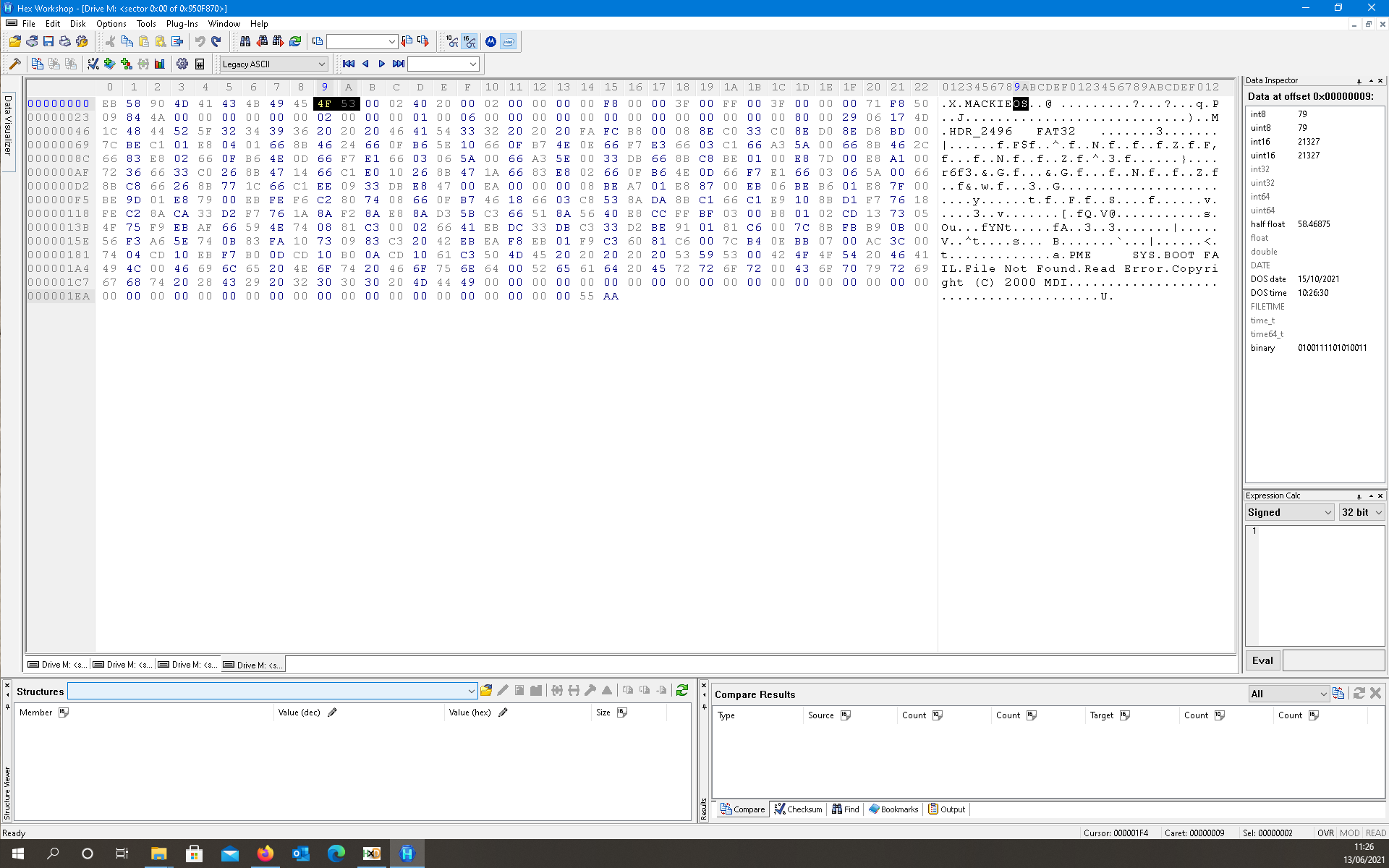The image size is (1389, 868).
Task: Switch to the Bookmarks results tab
Action: [x=893, y=809]
